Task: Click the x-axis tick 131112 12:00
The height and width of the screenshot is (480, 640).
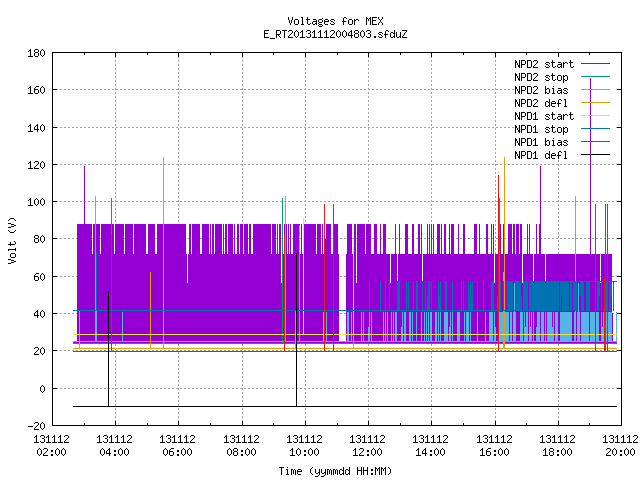Action: [x=368, y=446]
